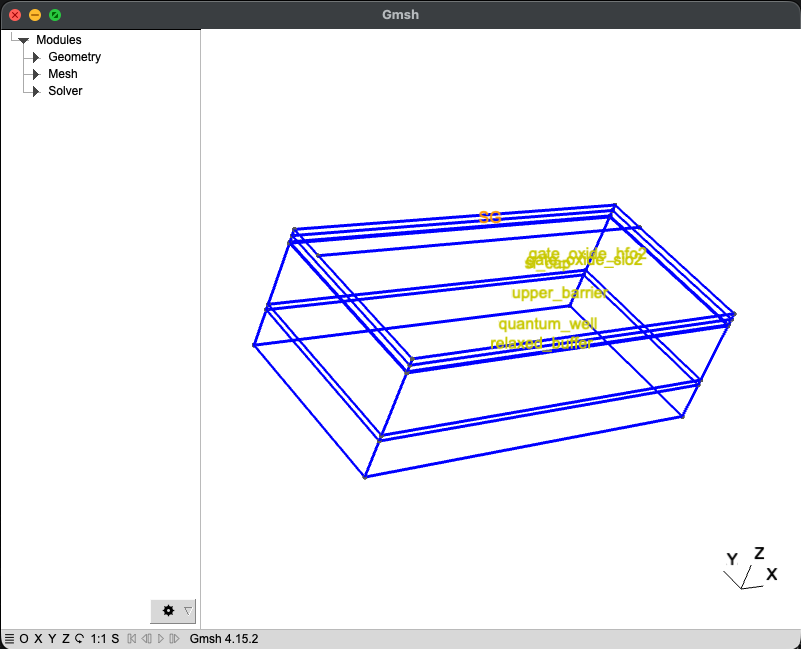Select the Mesh tree item
The width and height of the screenshot is (801, 649).
[x=63, y=74]
